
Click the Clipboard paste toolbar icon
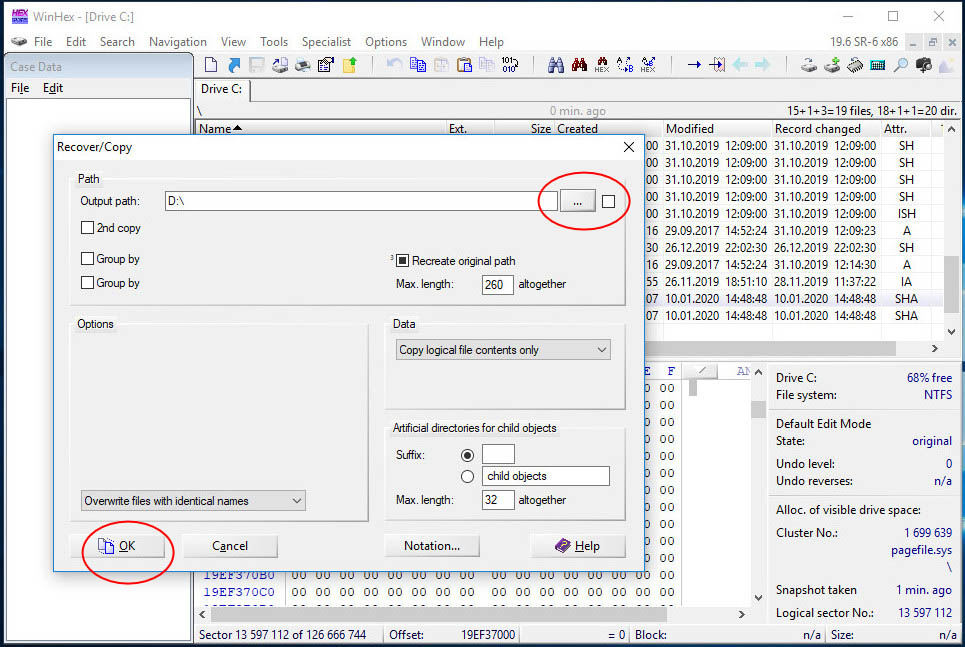pyautogui.click(x=464, y=65)
